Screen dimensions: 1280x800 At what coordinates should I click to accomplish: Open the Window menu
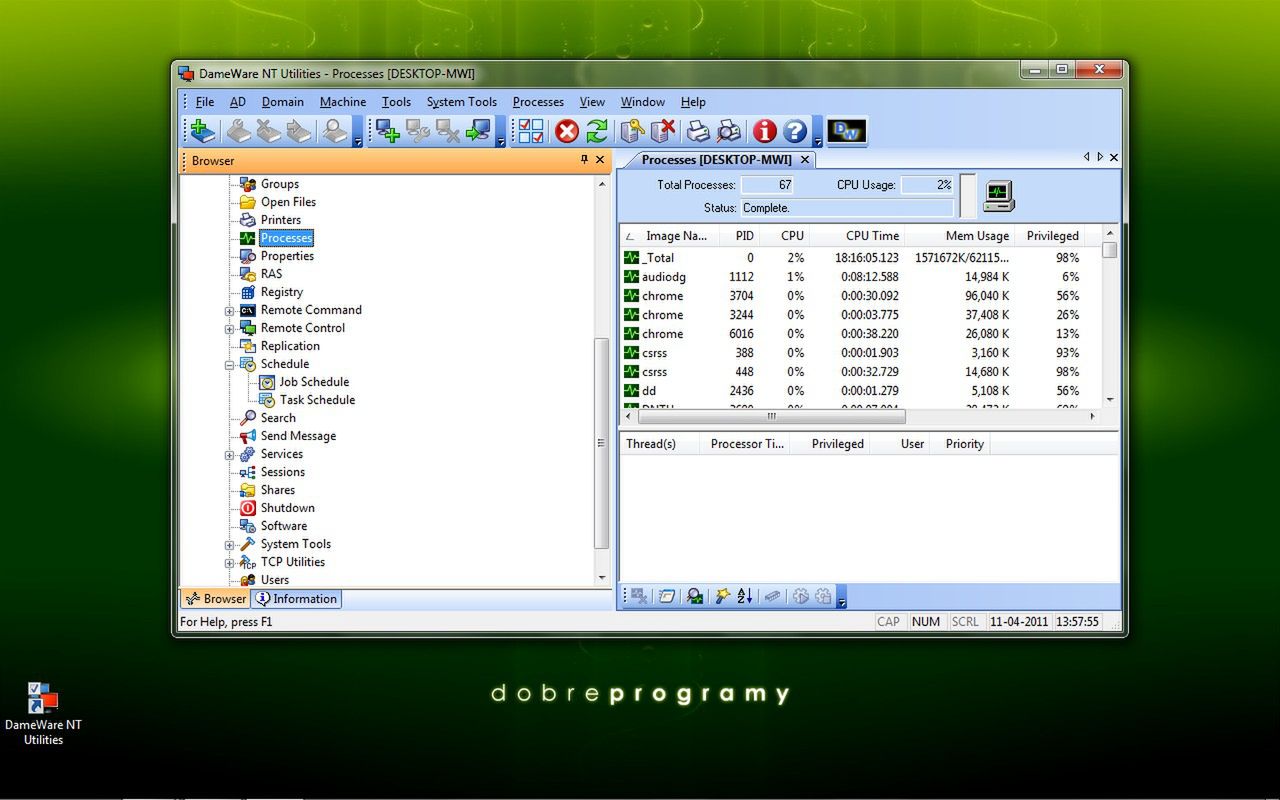(x=643, y=102)
